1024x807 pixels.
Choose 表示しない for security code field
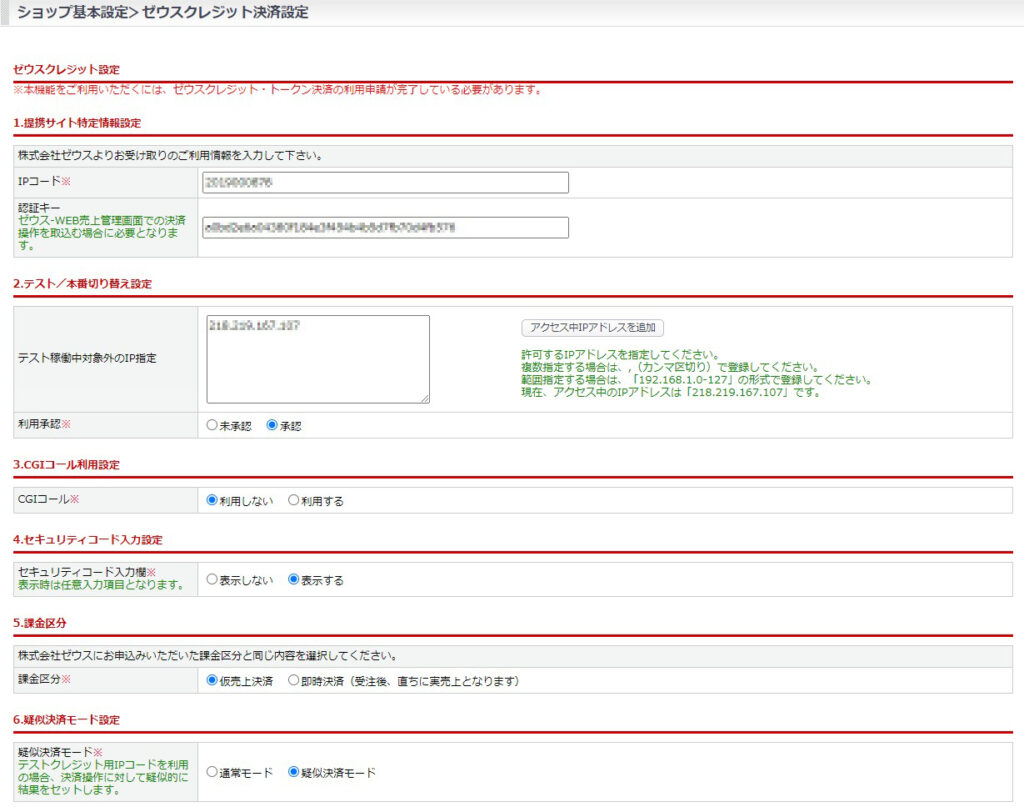pos(212,579)
